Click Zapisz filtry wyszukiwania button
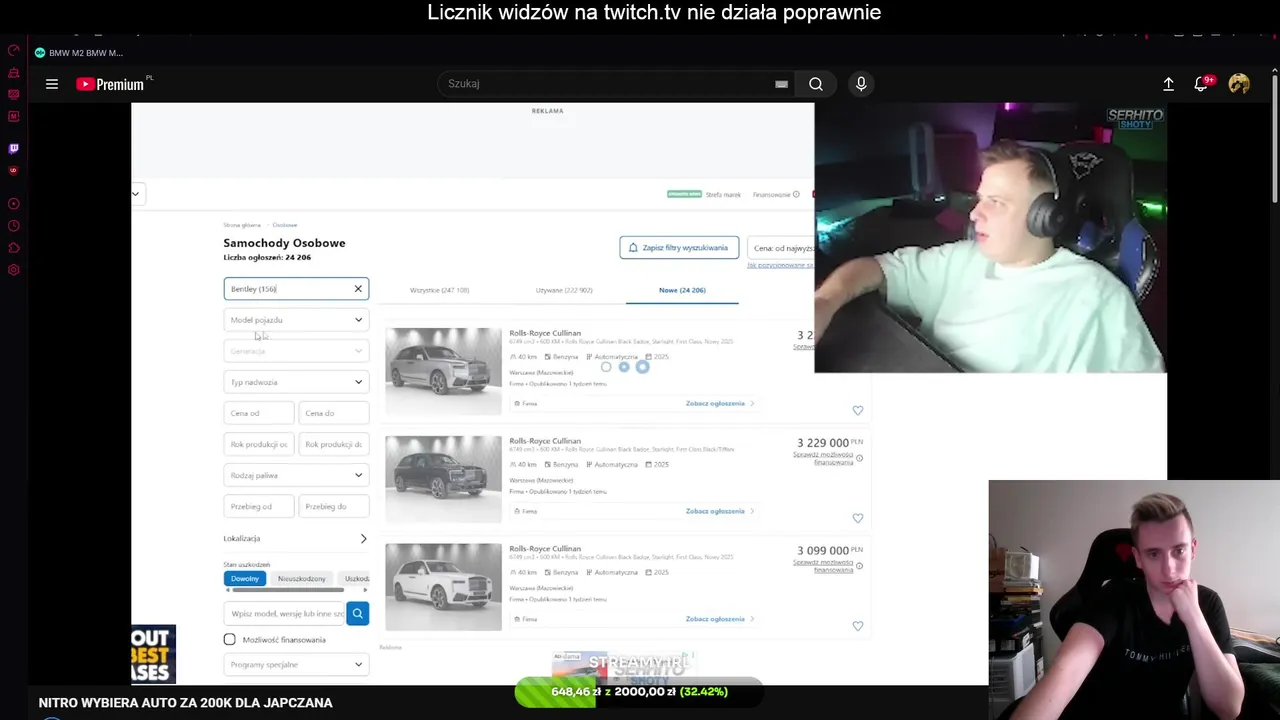1280x720 pixels. 679,247
